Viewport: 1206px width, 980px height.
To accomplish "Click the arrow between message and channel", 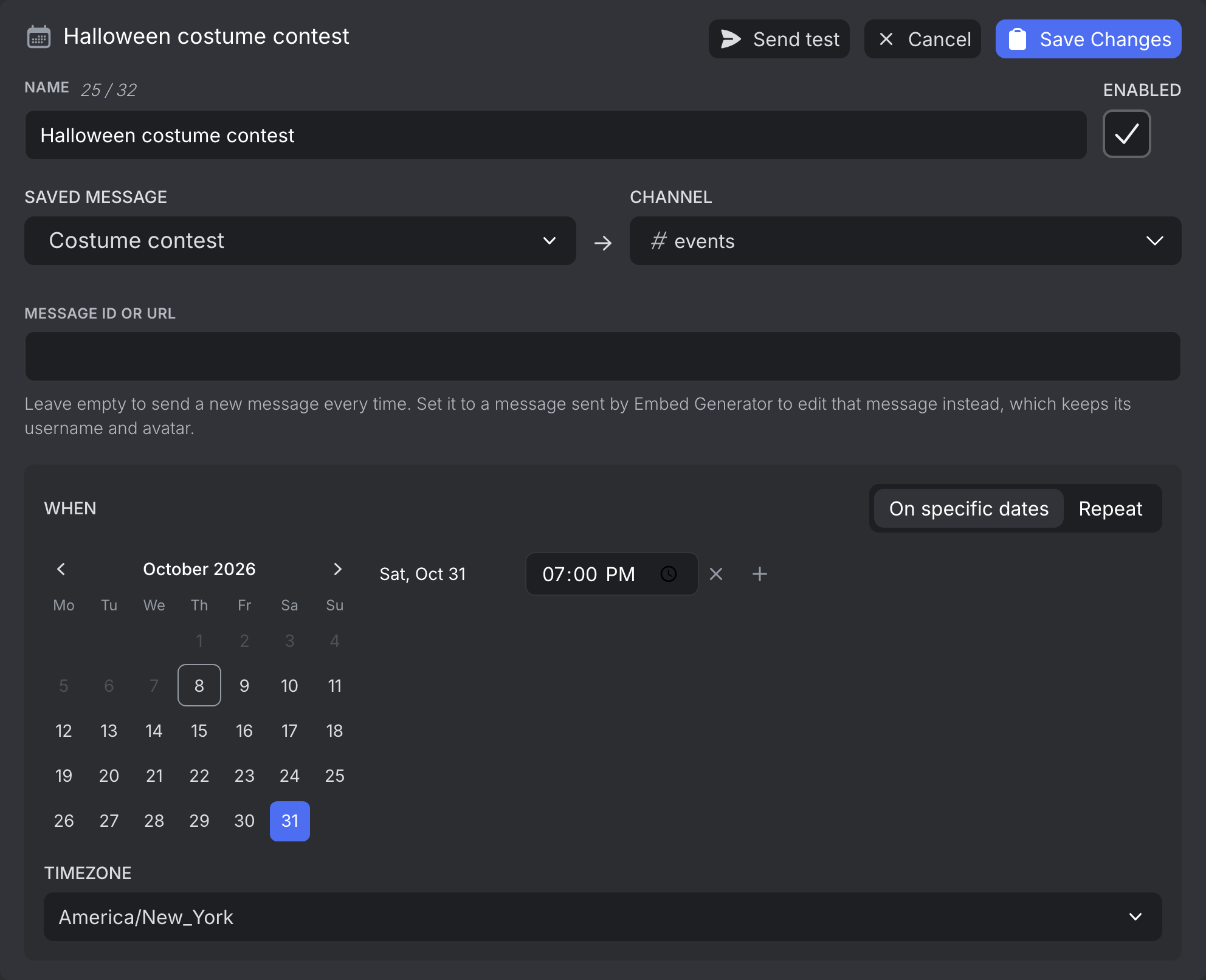I will (x=603, y=243).
